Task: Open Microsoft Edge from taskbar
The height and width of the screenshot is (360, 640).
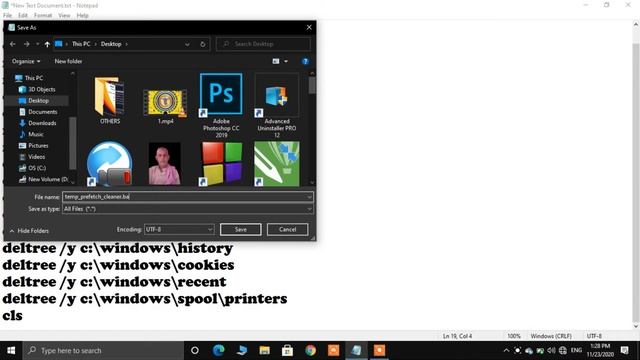Action: pyautogui.click(x=218, y=351)
